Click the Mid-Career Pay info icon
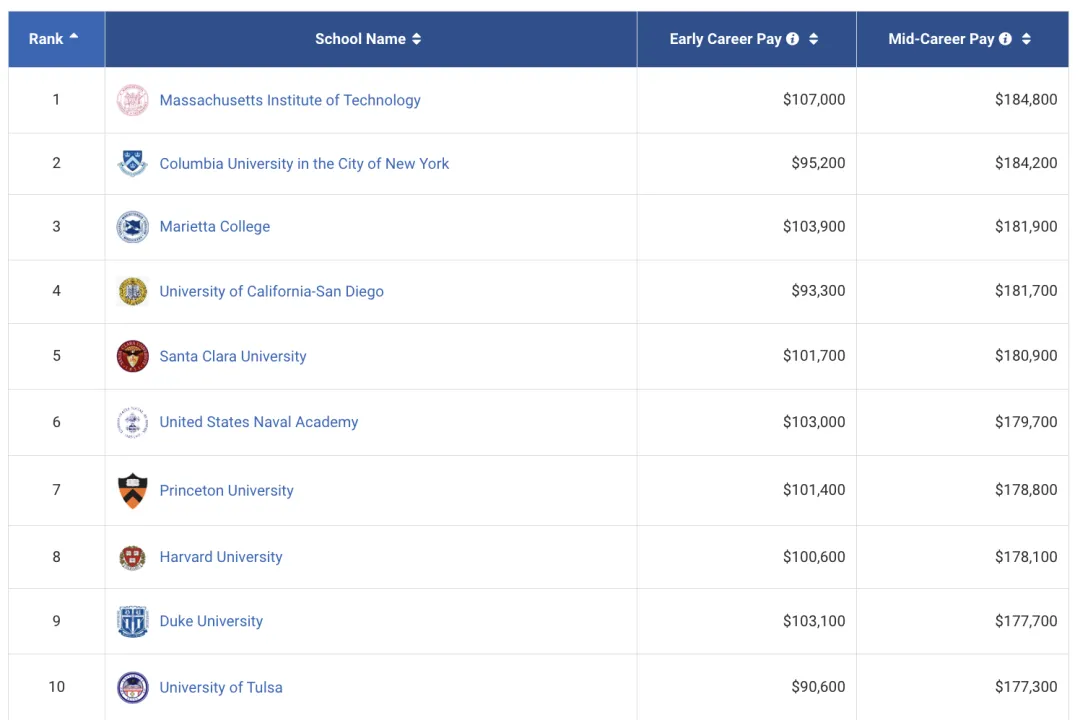The width and height of the screenshot is (1080, 720). pyautogui.click(x=1006, y=39)
